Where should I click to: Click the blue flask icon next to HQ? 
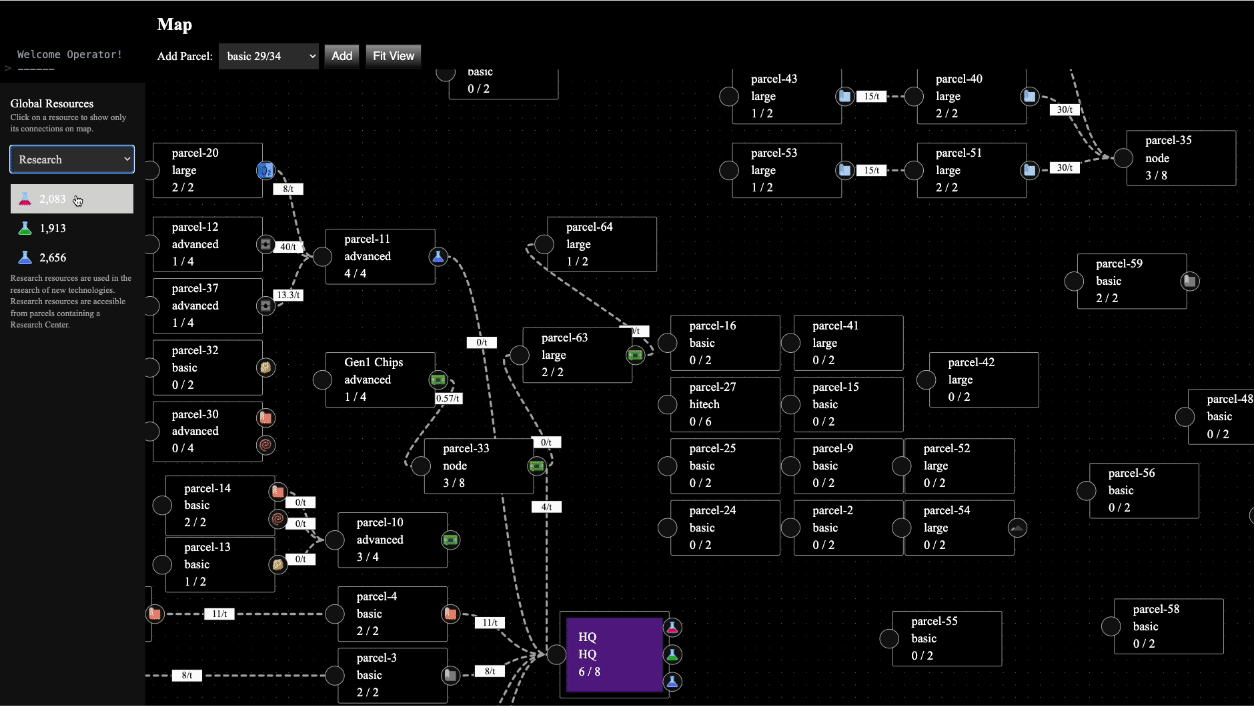672,681
